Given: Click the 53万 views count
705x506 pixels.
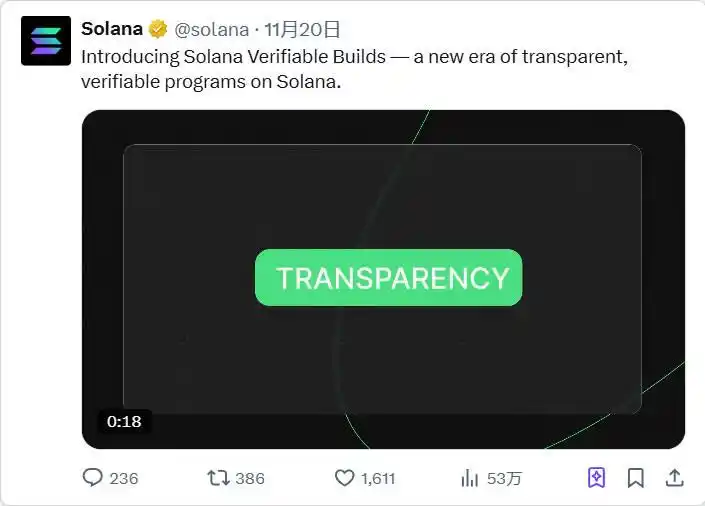Looking at the screenshot, I should pos(504,478).
